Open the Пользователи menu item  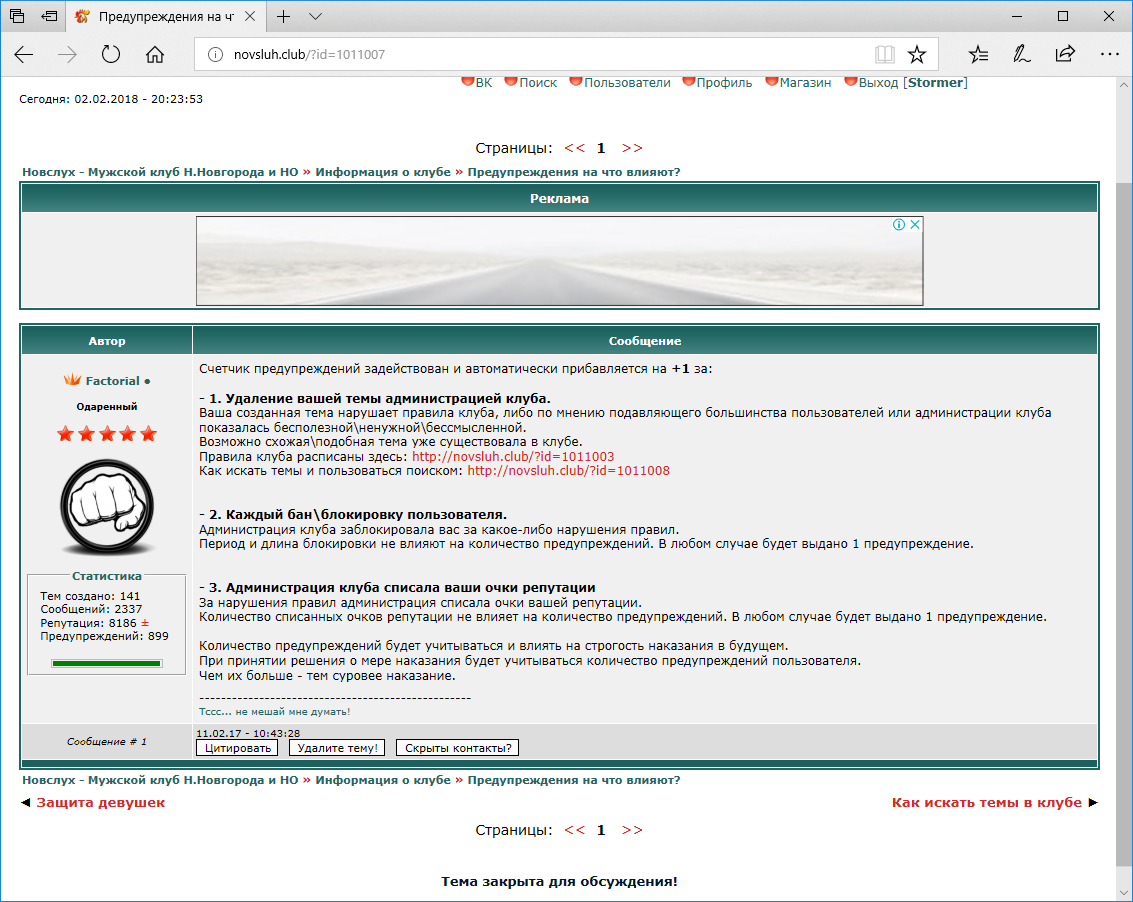pos(627,83)
